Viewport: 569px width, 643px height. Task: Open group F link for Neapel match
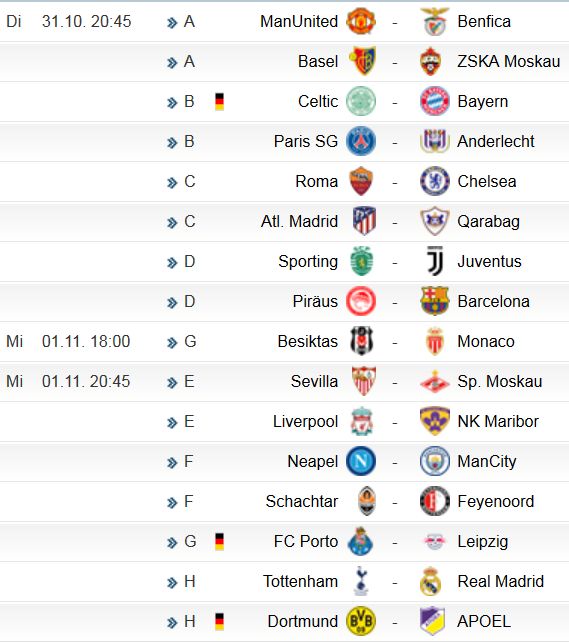(x=189, y=461)
